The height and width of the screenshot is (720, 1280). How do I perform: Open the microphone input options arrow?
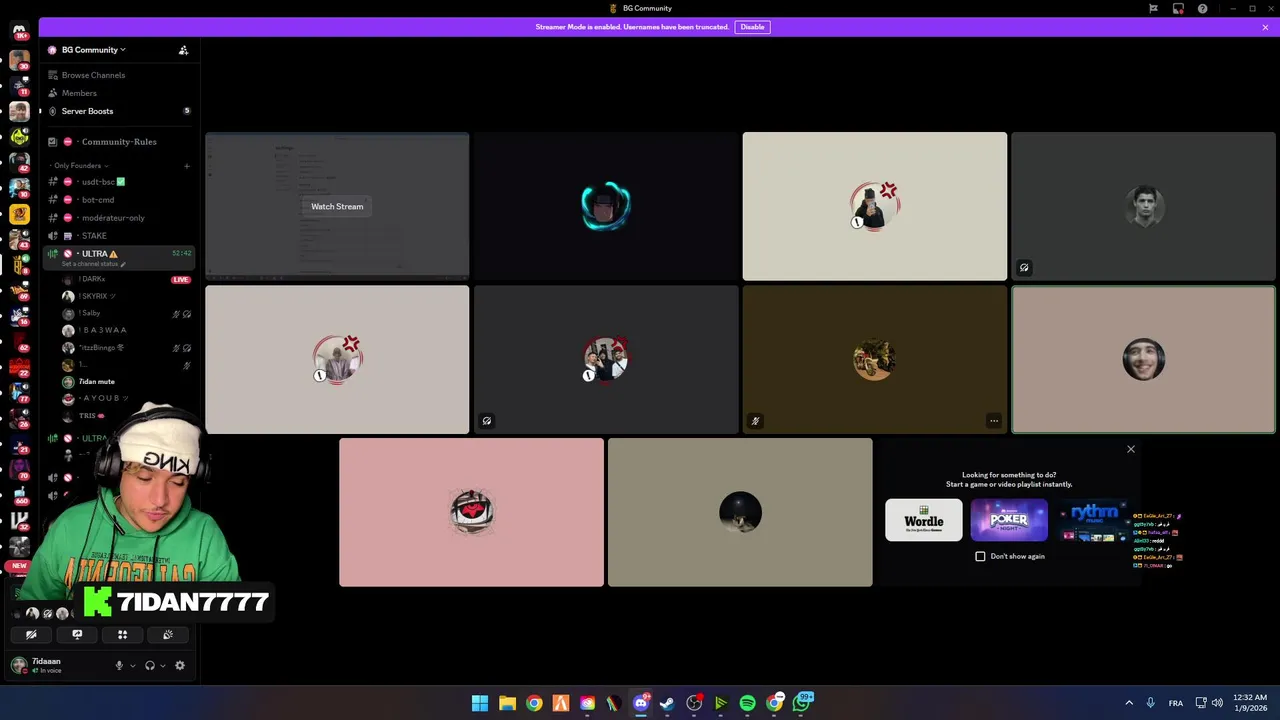pos(132,666)
